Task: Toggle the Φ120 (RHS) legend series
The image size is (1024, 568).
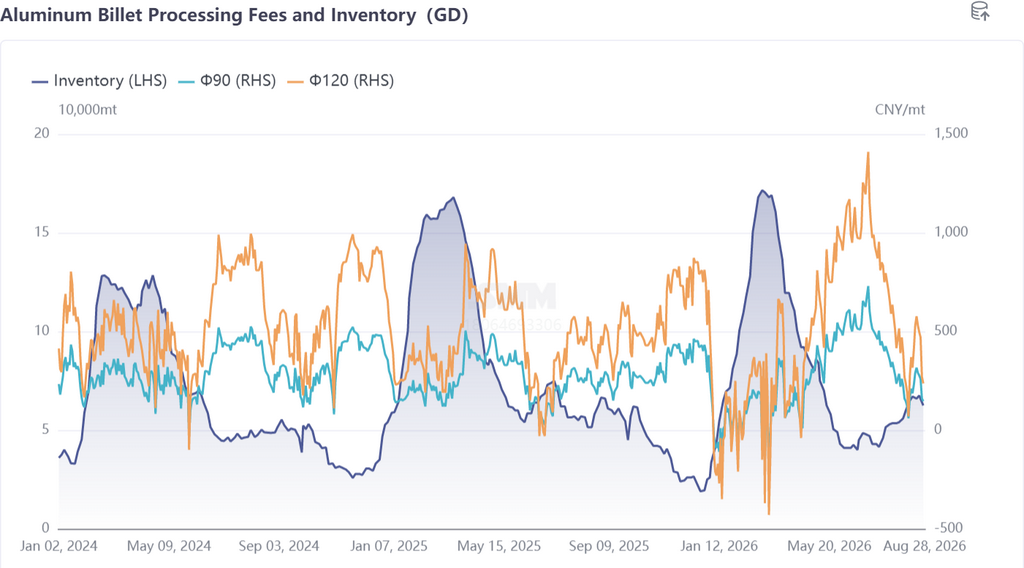Action: coord(341,81)
